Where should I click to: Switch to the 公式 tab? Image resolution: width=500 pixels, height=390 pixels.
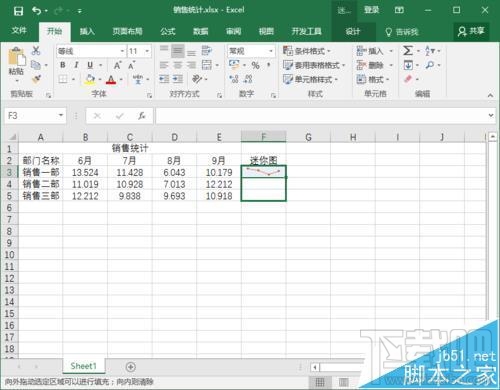point(168,31)
